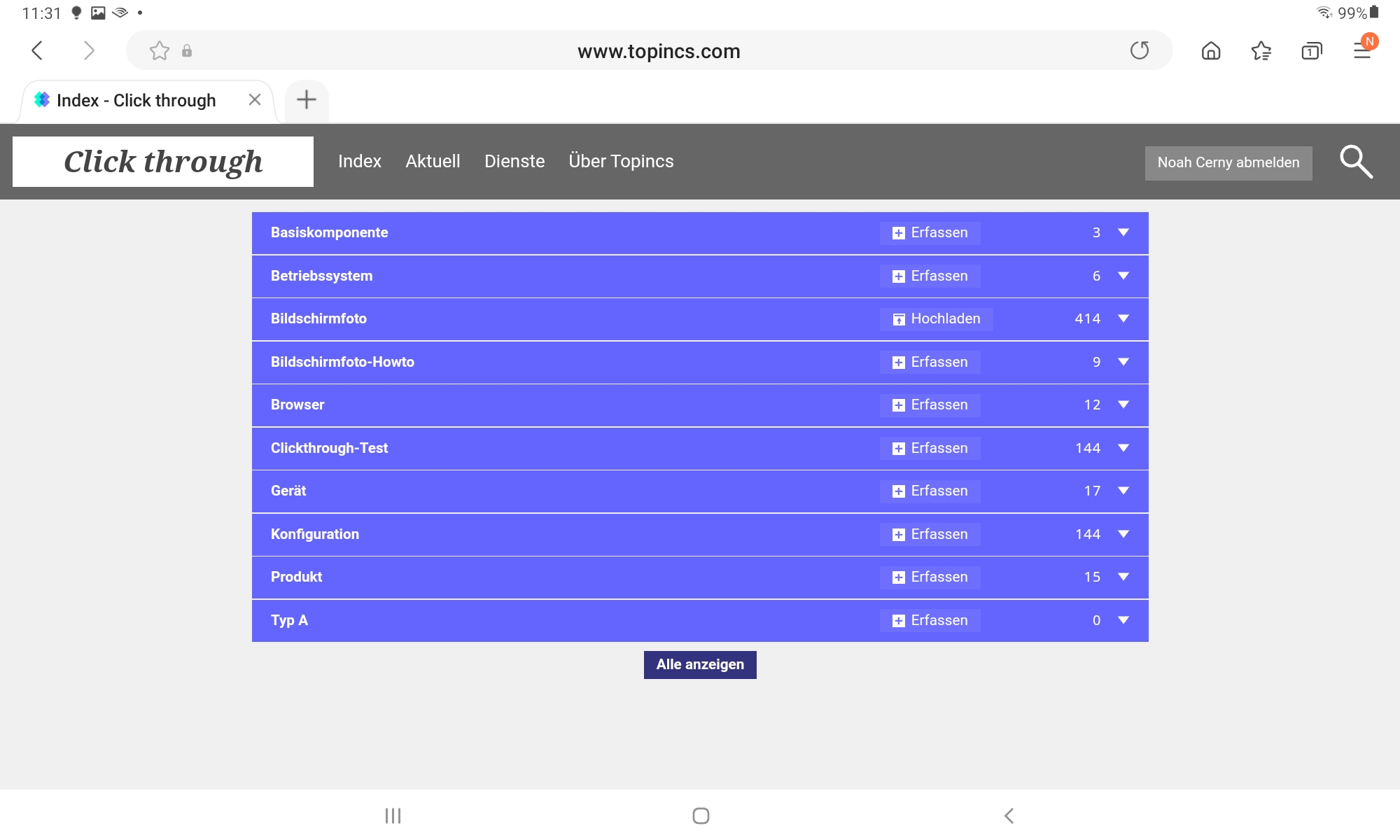
Task: Expand the Basiskomponente row arrow
Action: click(1123, 232)
